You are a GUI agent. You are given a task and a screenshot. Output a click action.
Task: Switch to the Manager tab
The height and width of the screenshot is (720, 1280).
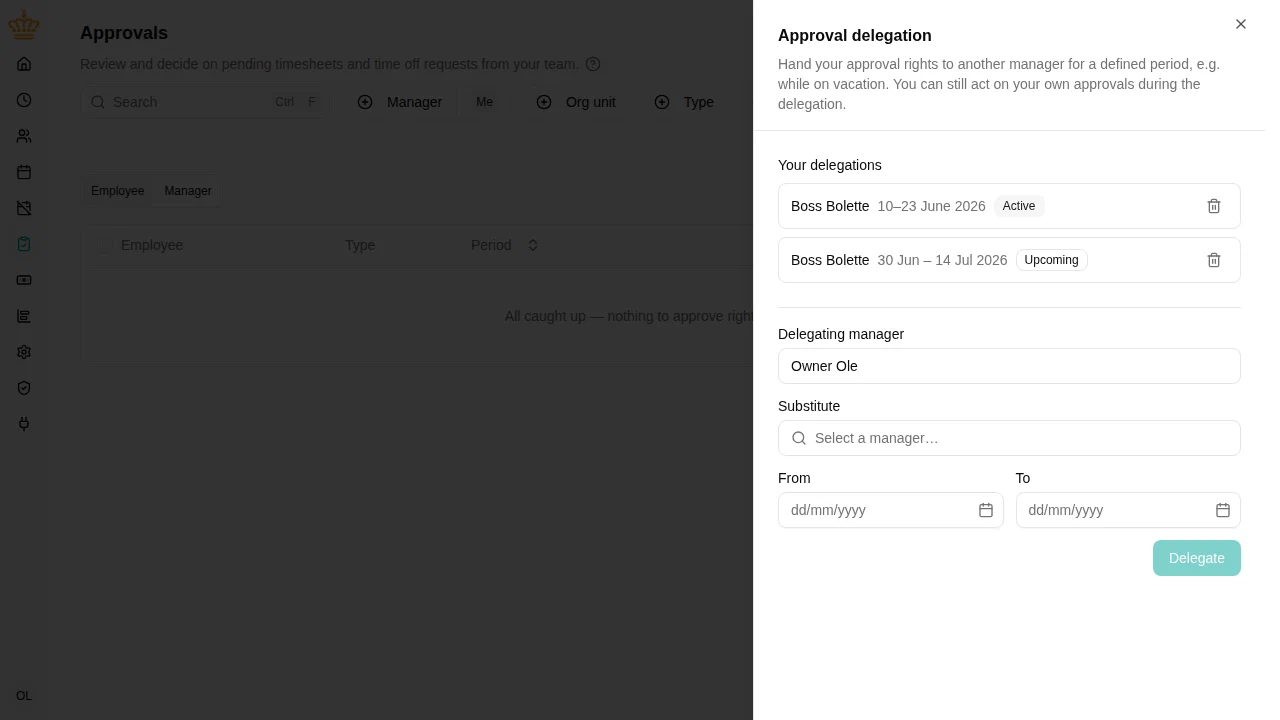(x=188, y=191)
